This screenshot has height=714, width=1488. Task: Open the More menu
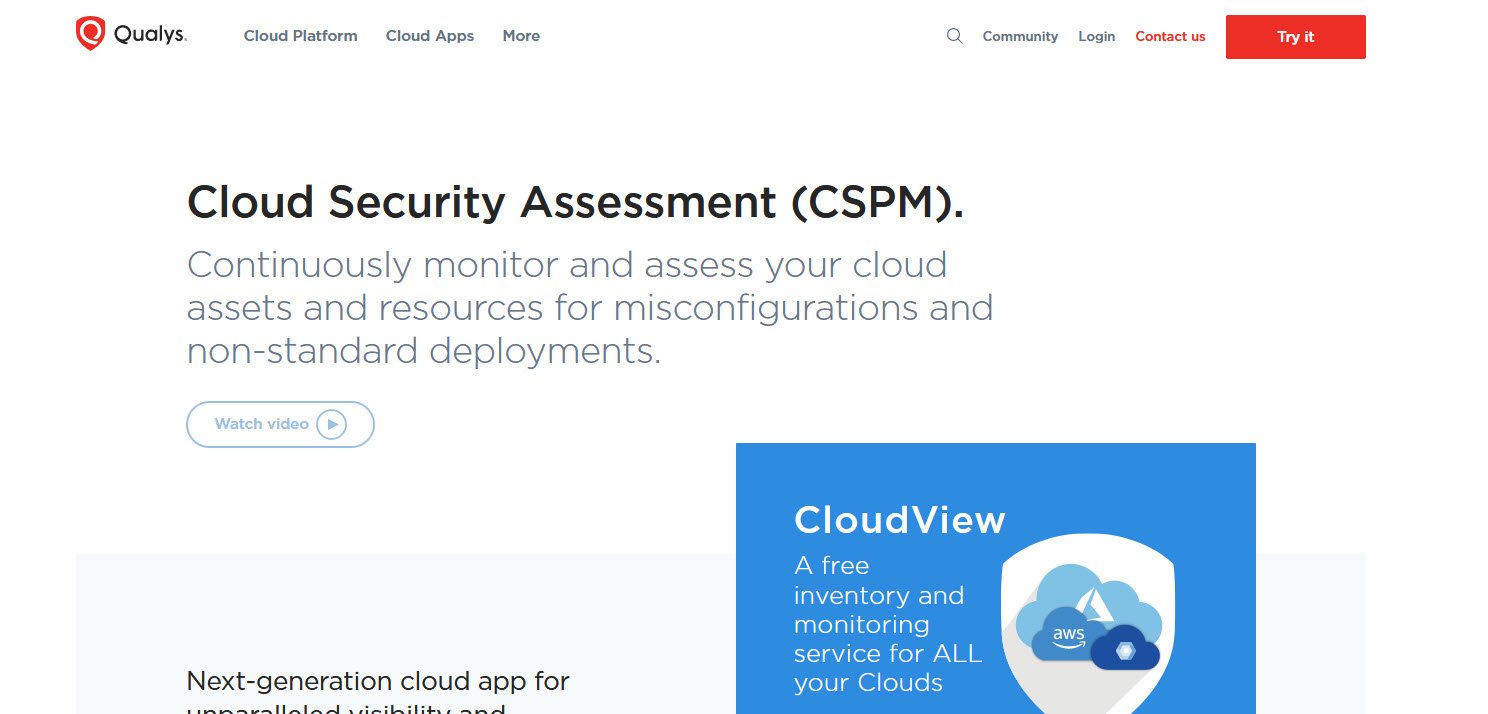(x=521, y=36)
